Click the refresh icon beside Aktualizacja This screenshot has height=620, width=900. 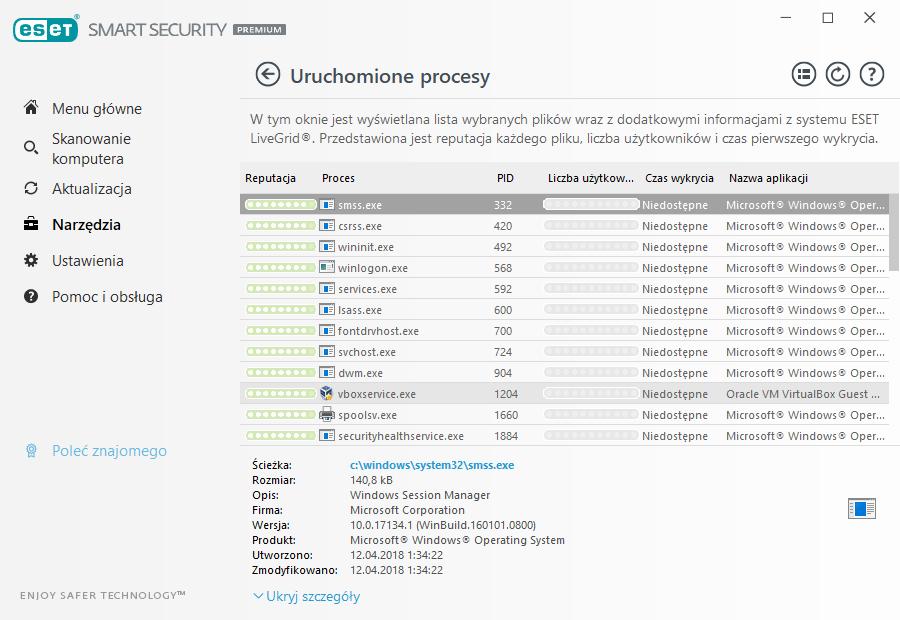click(31, 188)
